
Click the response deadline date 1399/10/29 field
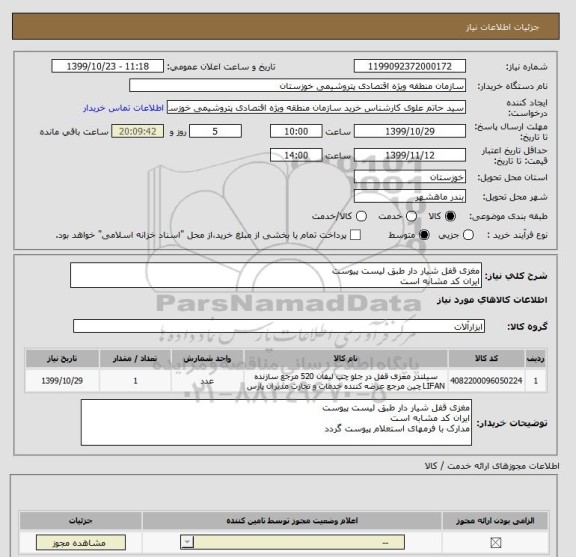410,131
